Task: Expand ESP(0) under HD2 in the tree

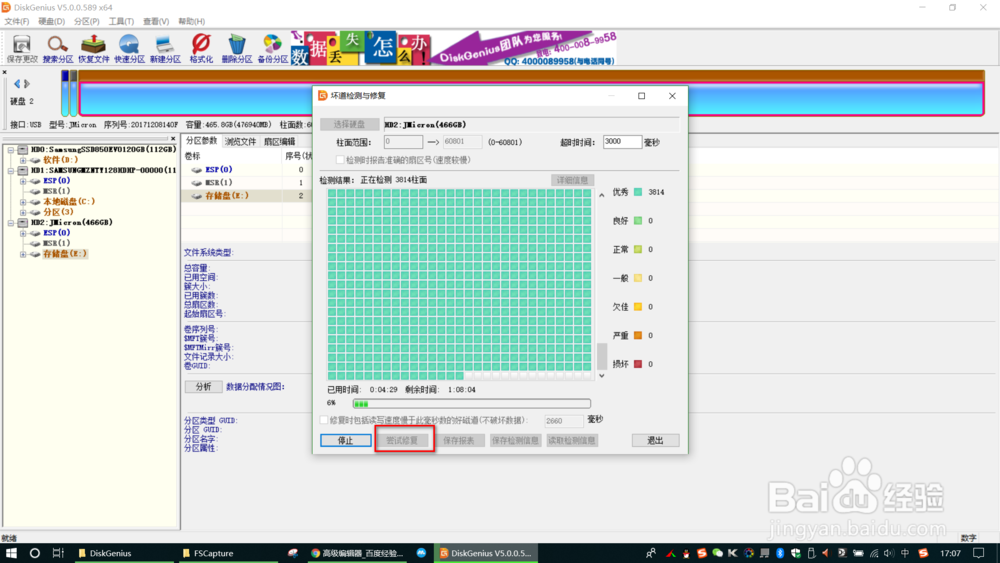Action: pyautogui.click(x=23, y=233)
